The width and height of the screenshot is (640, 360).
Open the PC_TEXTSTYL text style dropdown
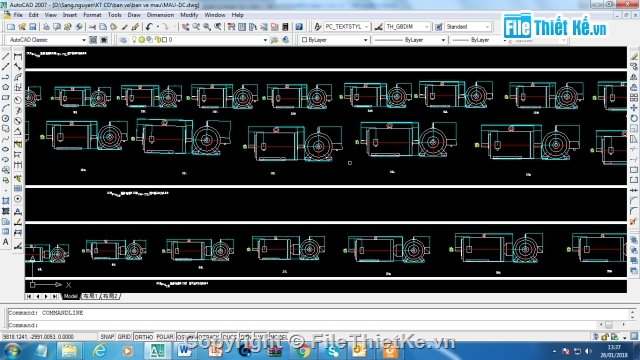347,27
